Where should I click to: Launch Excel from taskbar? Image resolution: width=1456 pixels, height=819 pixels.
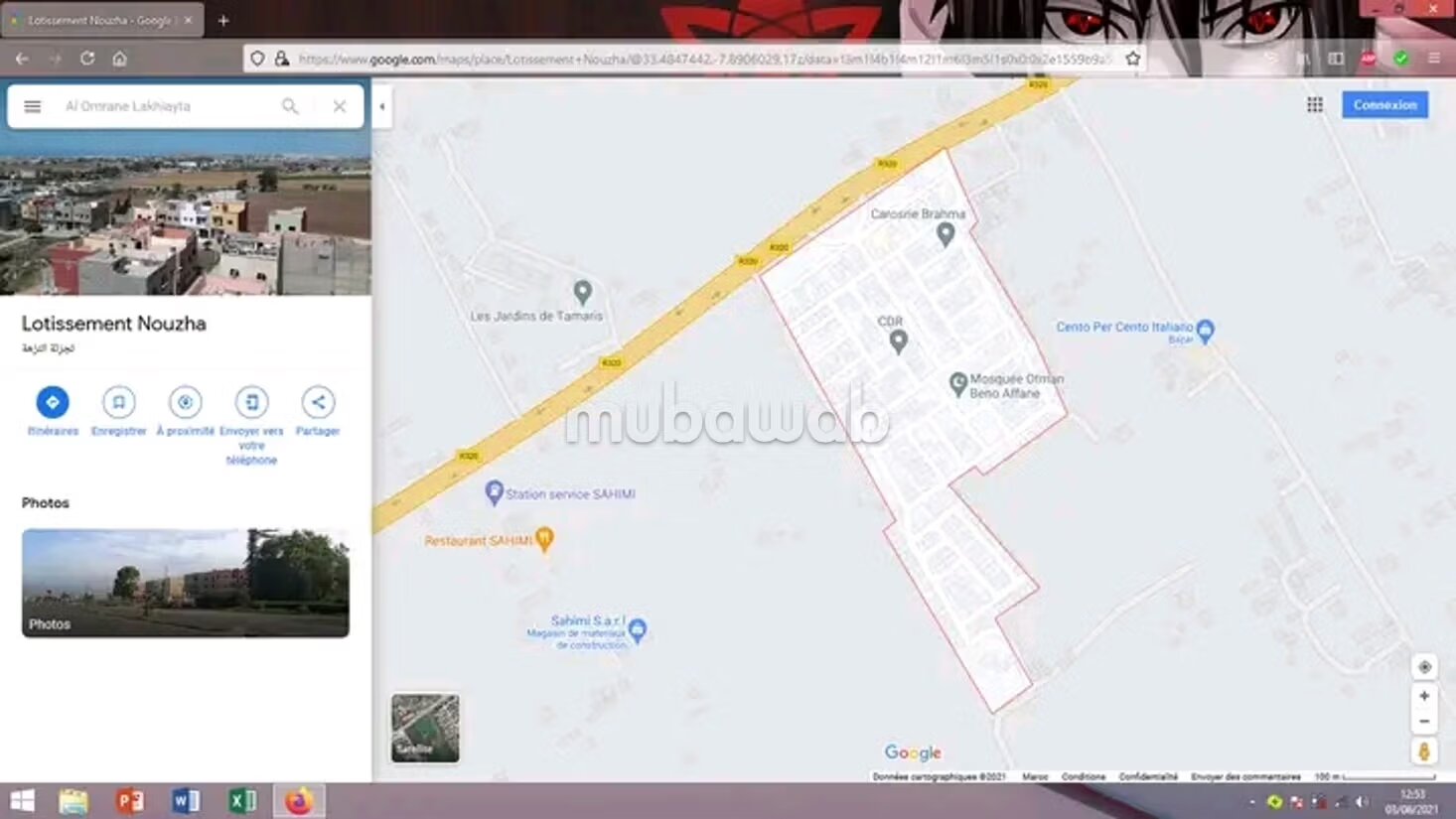[242, 801]
